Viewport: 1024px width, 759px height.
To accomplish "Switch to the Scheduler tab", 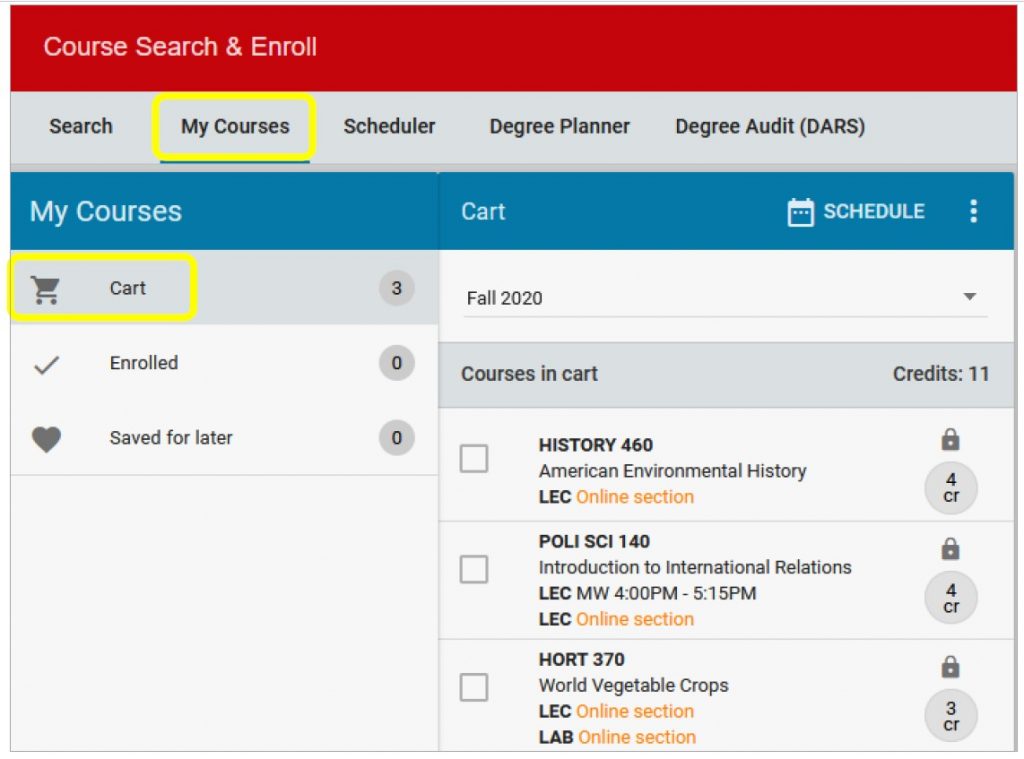I will 389,127.
